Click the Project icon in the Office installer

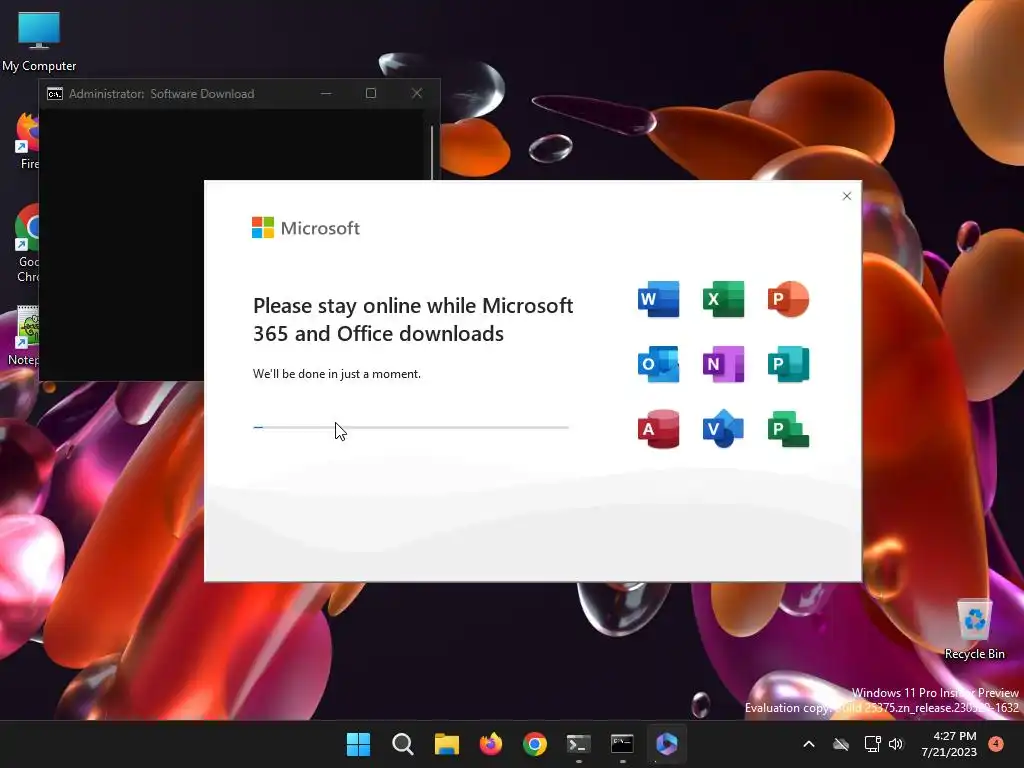coord(788,429)
